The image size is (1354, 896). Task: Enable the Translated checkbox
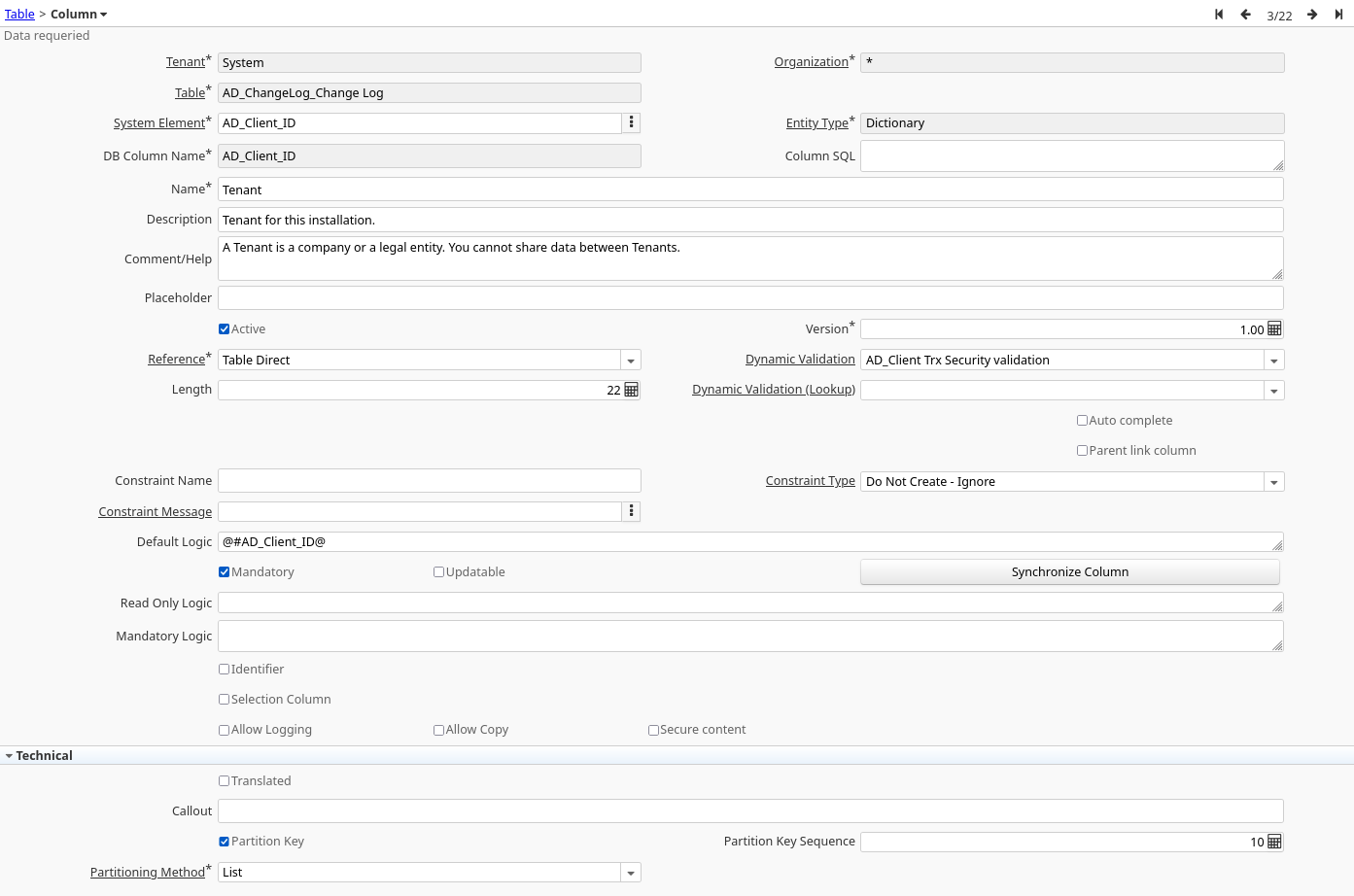click(224, 780)
